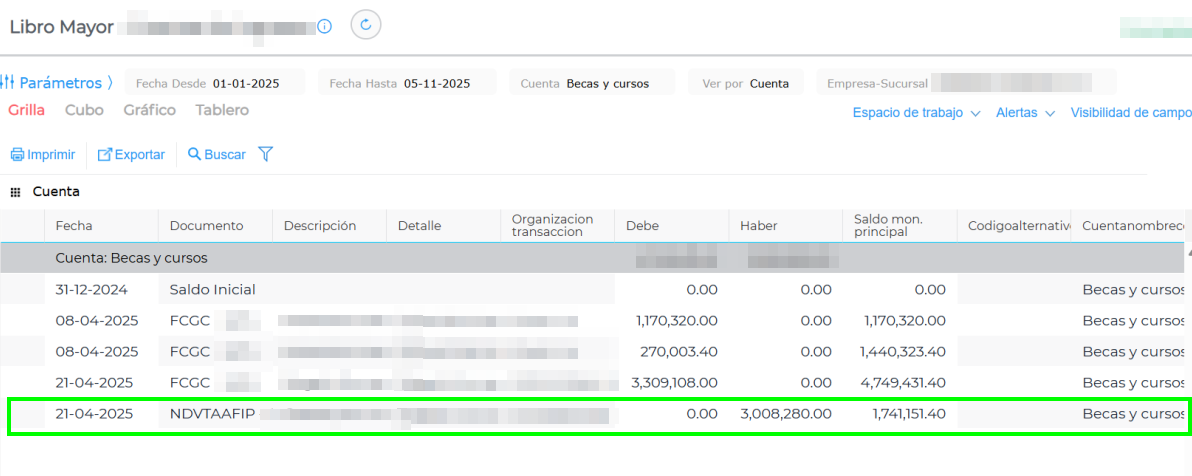Sort by the Debe column header
1192x476 pixels.
tap(642, 226)
